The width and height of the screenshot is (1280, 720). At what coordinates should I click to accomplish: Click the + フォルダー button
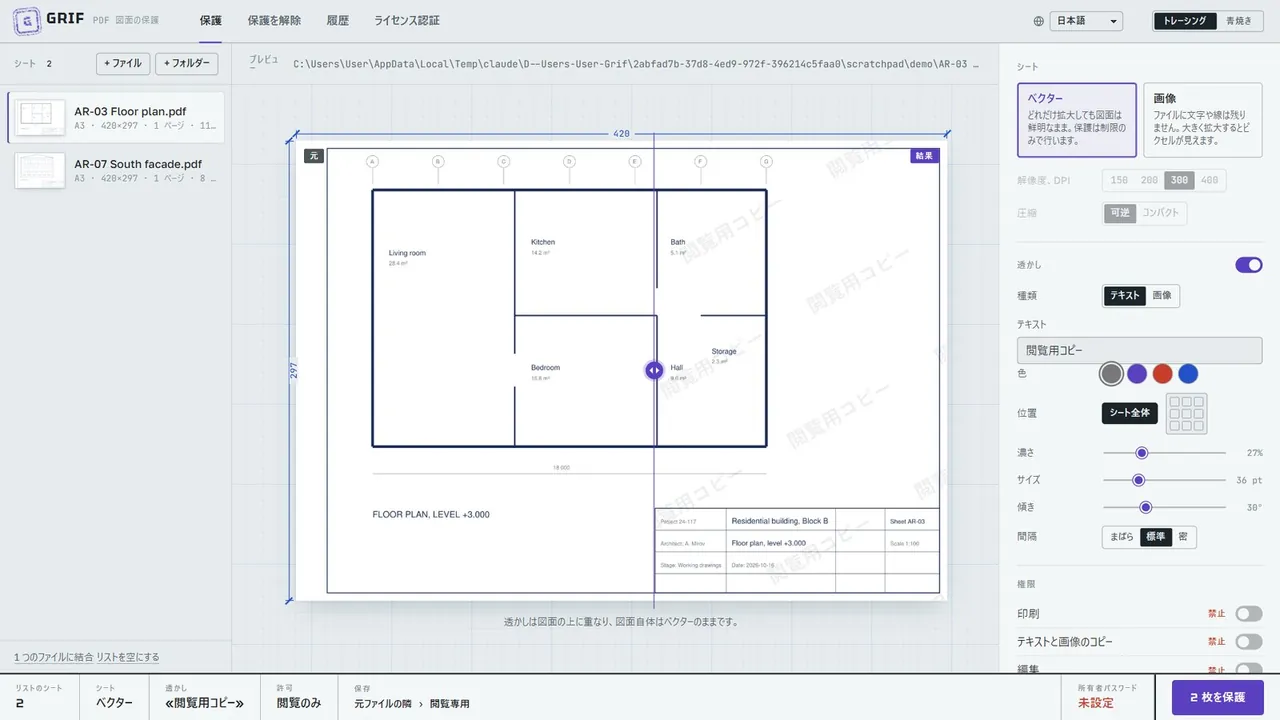pyautogui.click(x=187, y=63)
